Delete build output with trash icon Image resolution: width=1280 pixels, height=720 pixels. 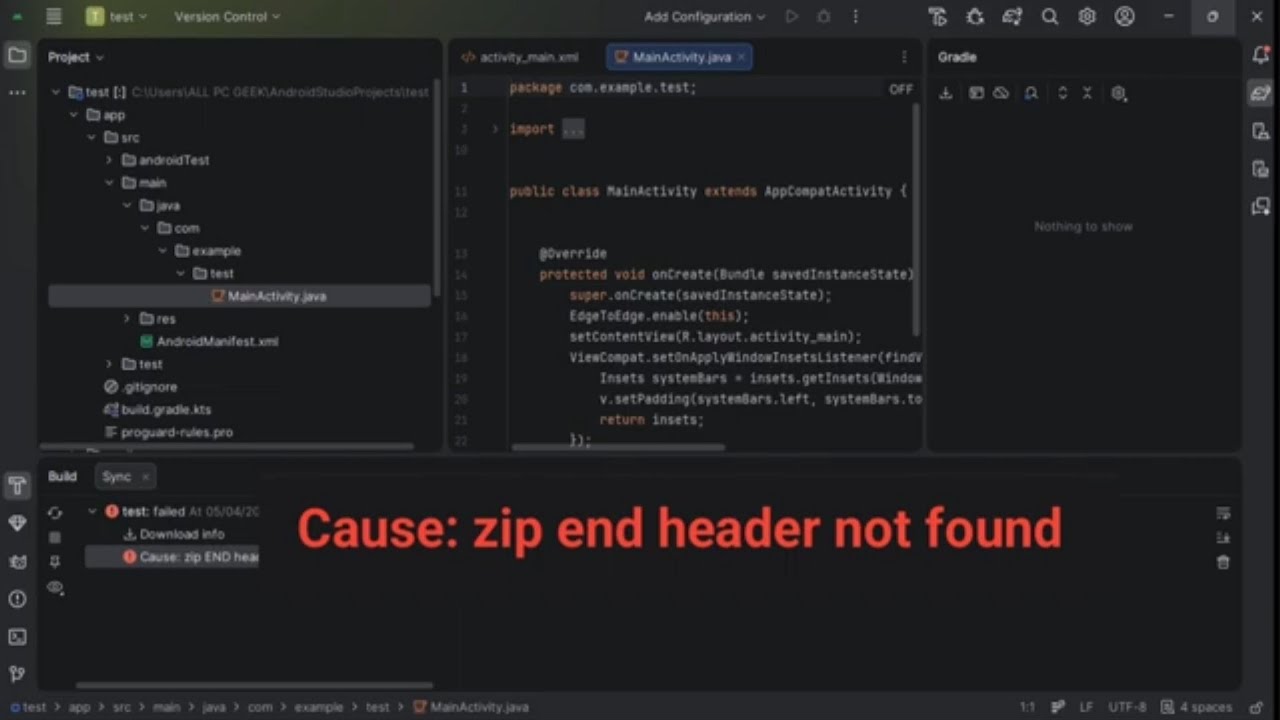pos(1223,563)
